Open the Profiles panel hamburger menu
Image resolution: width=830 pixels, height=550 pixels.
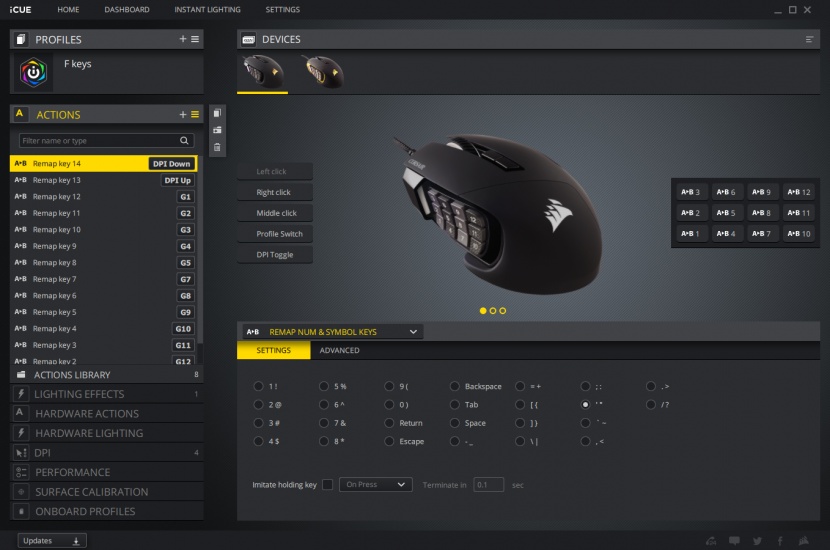(195, 39)
